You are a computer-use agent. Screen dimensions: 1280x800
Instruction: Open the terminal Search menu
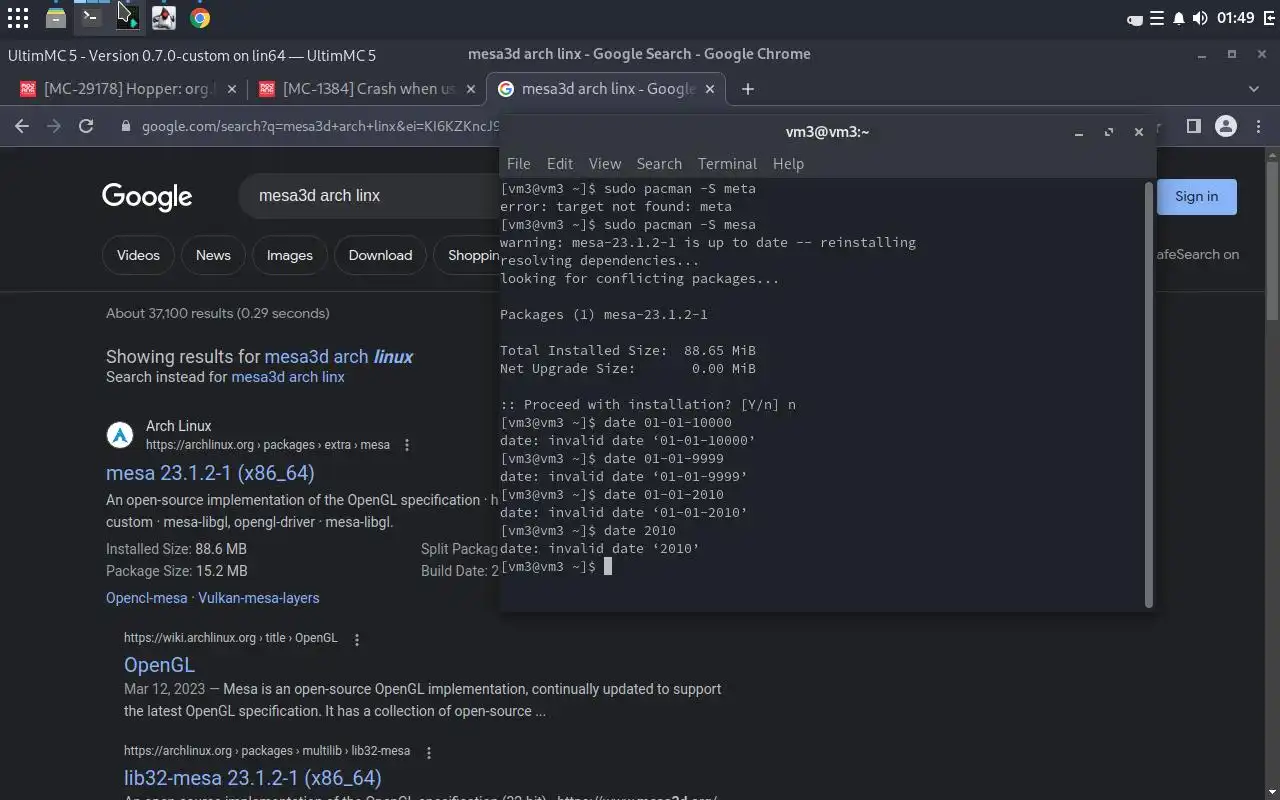click(659, 164)
